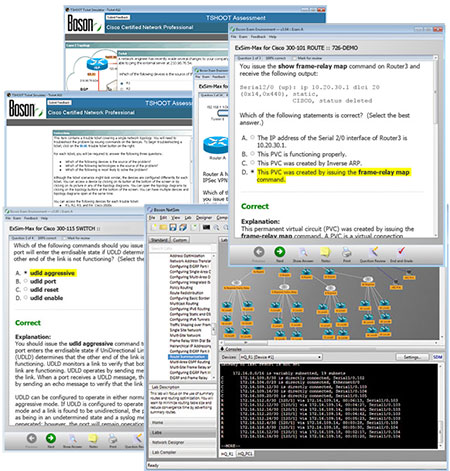
Task: Click the Settings button in NetSim consoles
Action: [412, 357]
